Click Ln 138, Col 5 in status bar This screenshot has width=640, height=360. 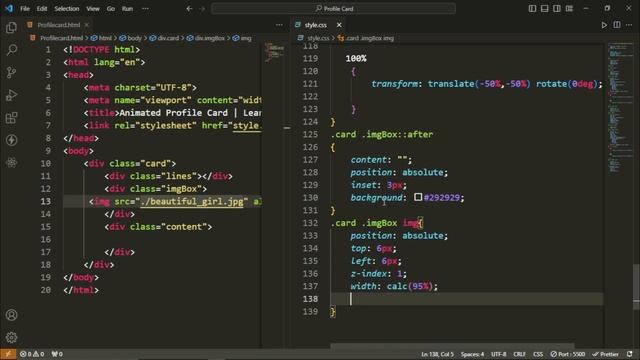437,354
